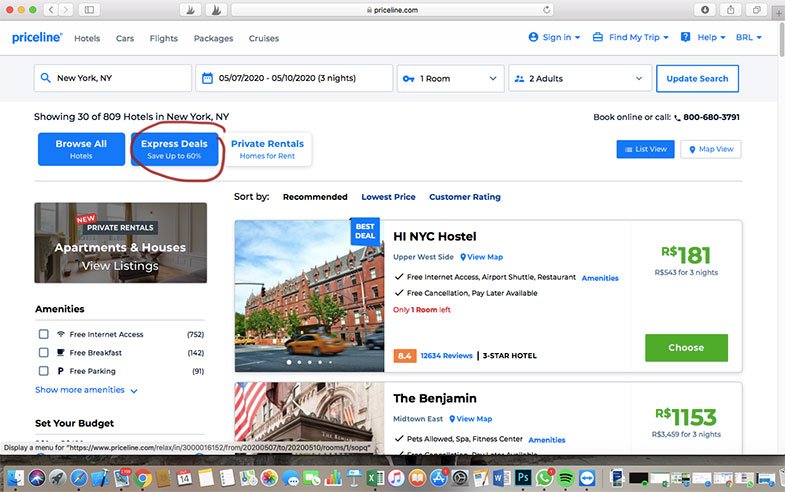Open Xcode from the dock
The height and width of the screenshot is (492, 785).
click(x=100, y=478)
